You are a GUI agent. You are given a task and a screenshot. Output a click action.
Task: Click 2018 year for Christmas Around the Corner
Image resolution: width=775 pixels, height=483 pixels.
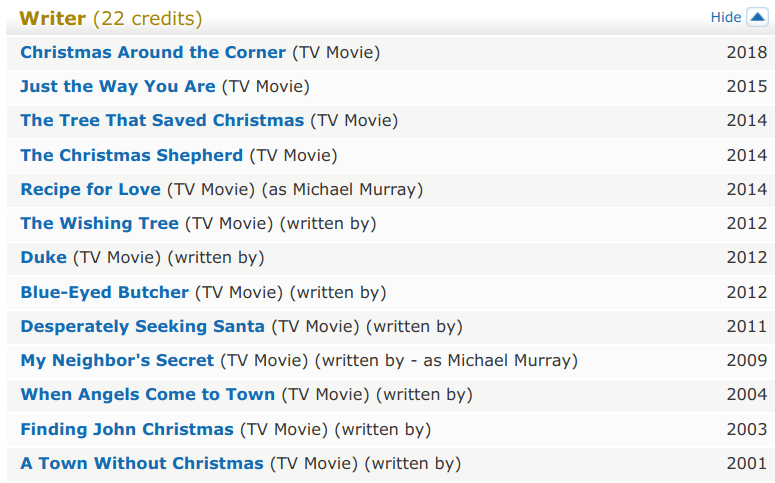tap(746, 52)
